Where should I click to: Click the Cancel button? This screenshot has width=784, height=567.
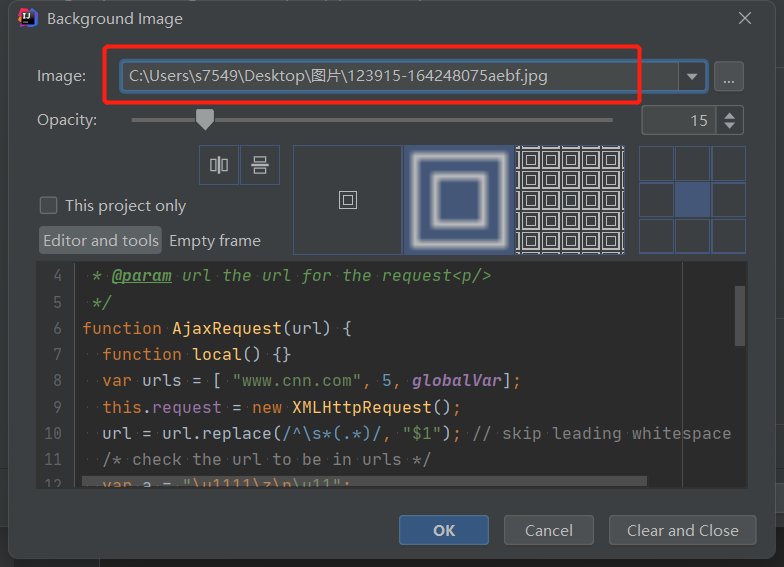(548, 530)
